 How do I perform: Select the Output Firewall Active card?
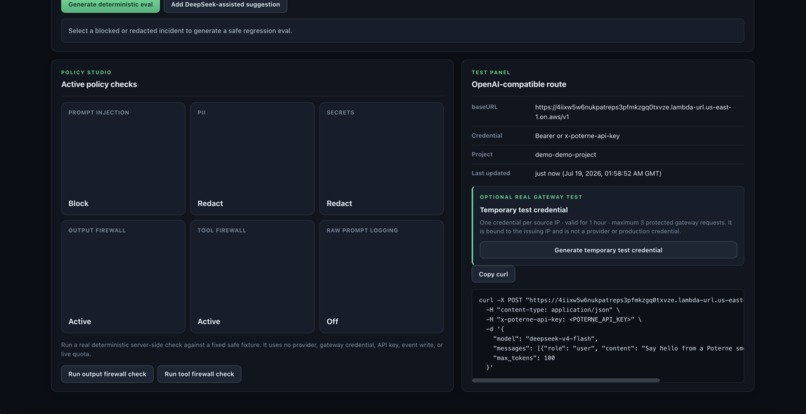123,277
